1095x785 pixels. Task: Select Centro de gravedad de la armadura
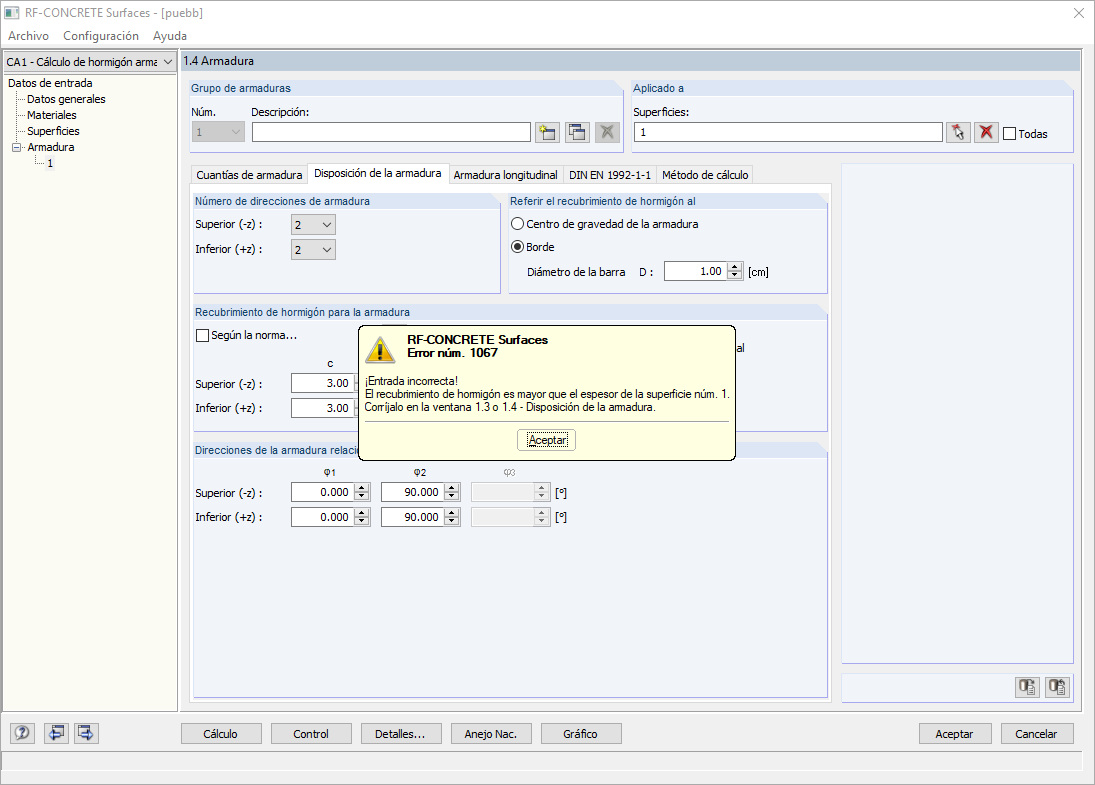[517, 224]
